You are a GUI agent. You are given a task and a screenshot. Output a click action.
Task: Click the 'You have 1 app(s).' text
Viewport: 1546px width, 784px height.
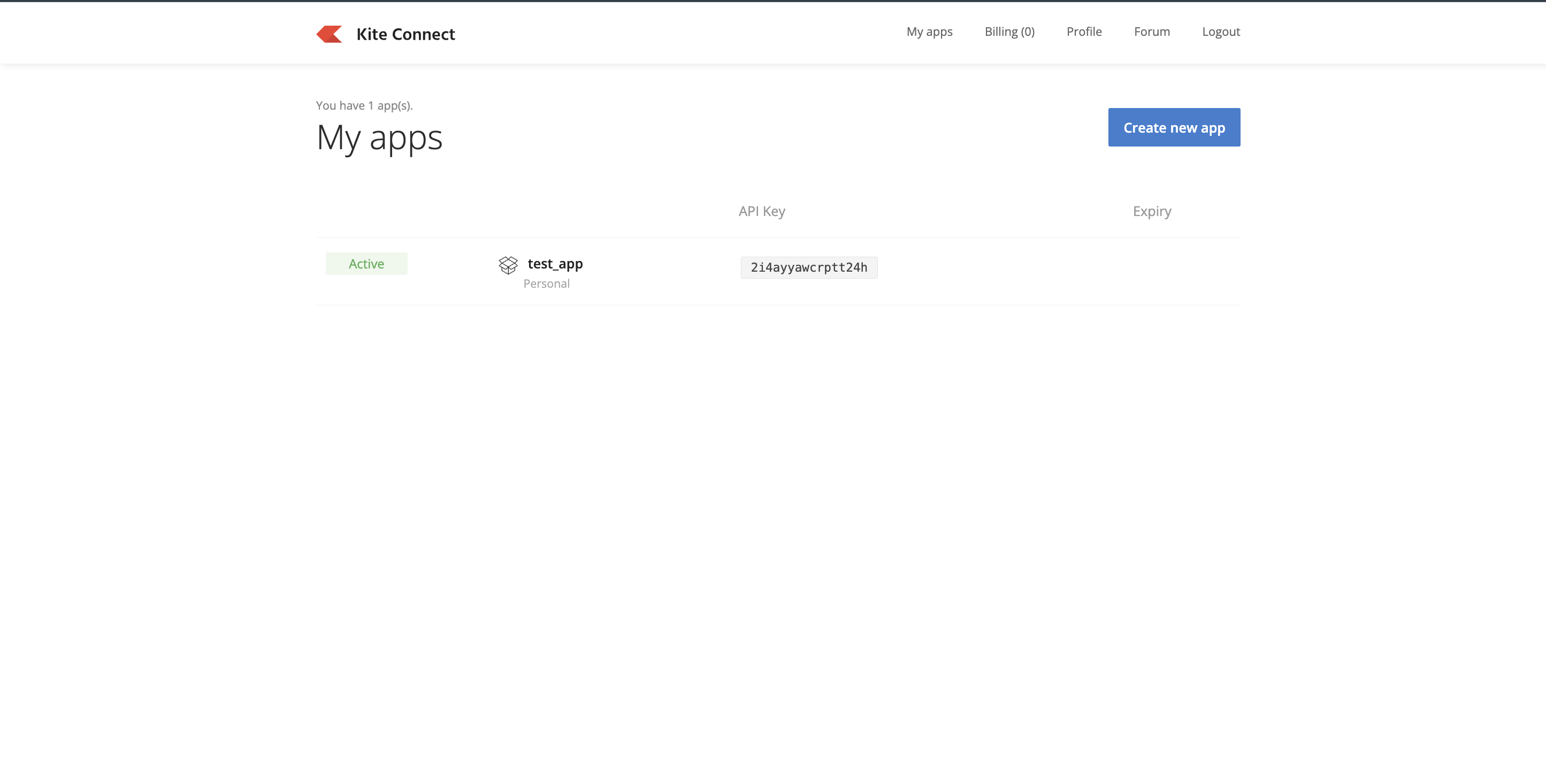tap(364, 105)
